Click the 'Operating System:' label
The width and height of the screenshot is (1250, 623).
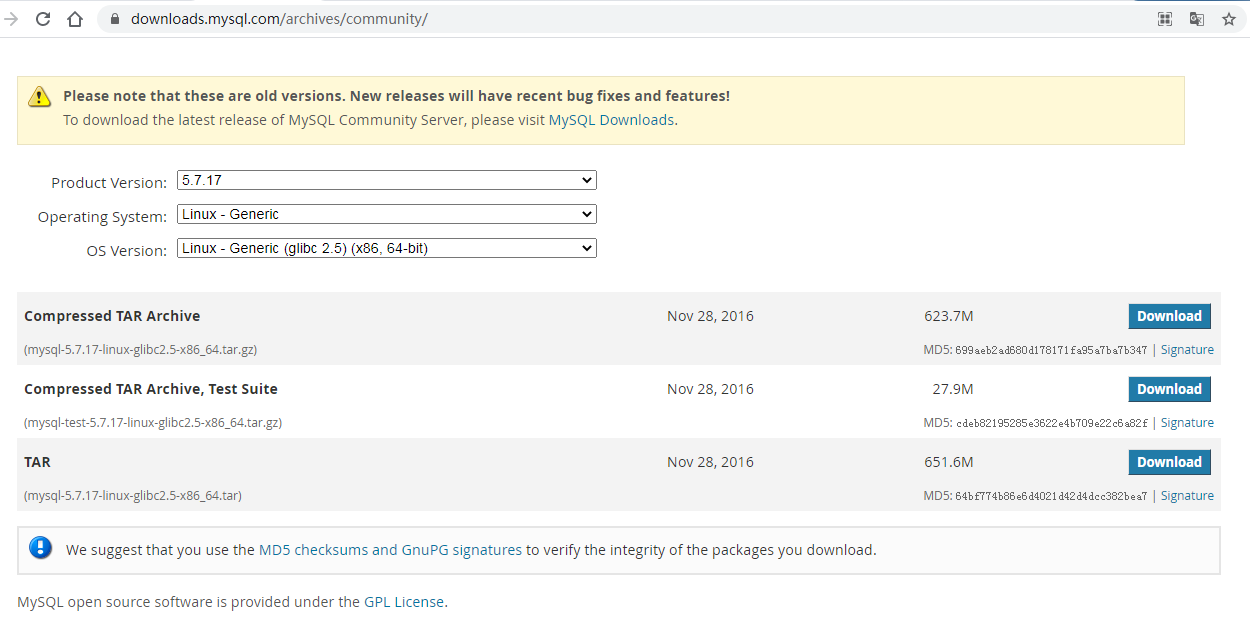102,217
